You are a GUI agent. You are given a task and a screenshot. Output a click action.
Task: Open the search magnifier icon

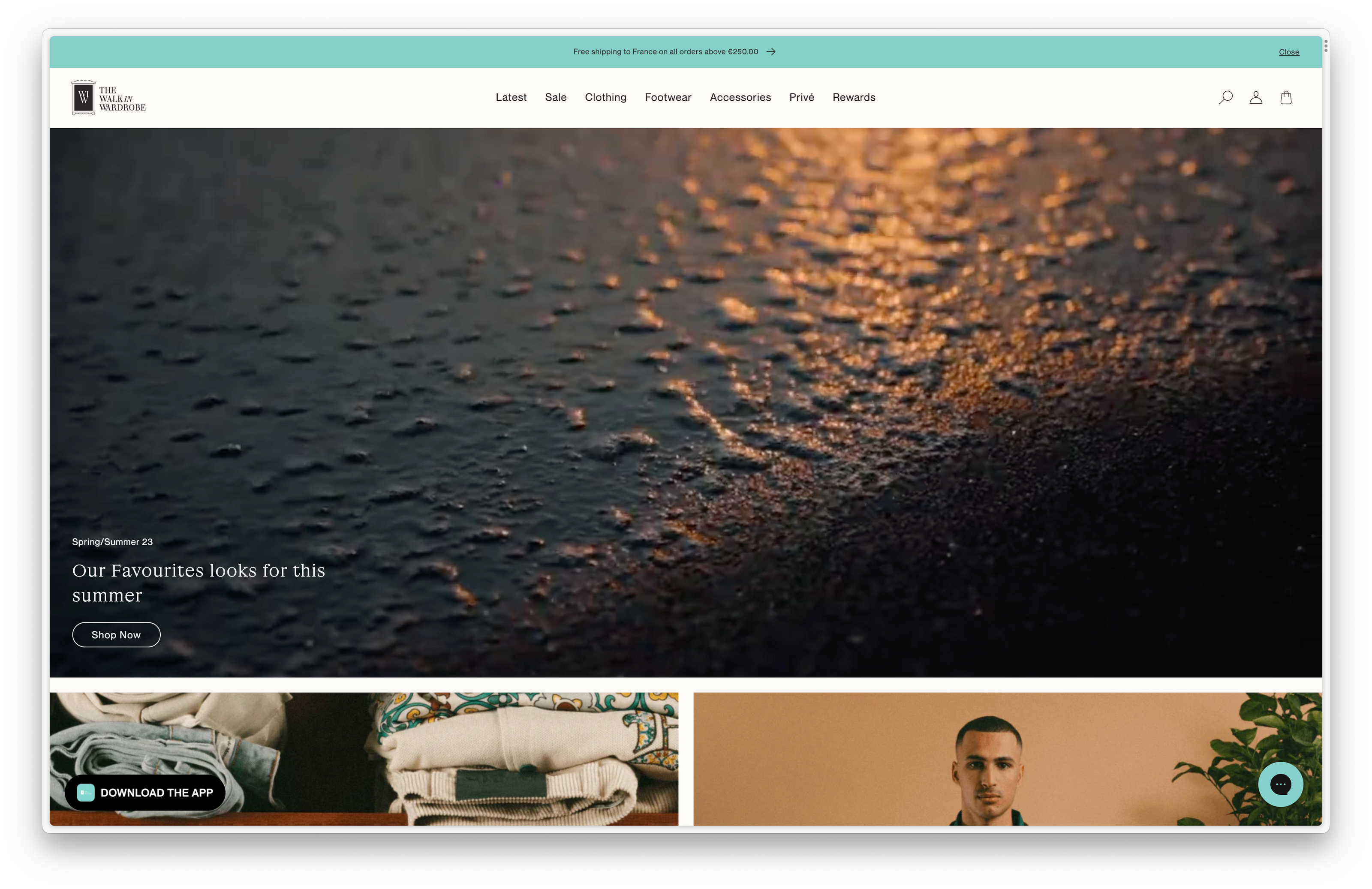[x=1225, y=97]
